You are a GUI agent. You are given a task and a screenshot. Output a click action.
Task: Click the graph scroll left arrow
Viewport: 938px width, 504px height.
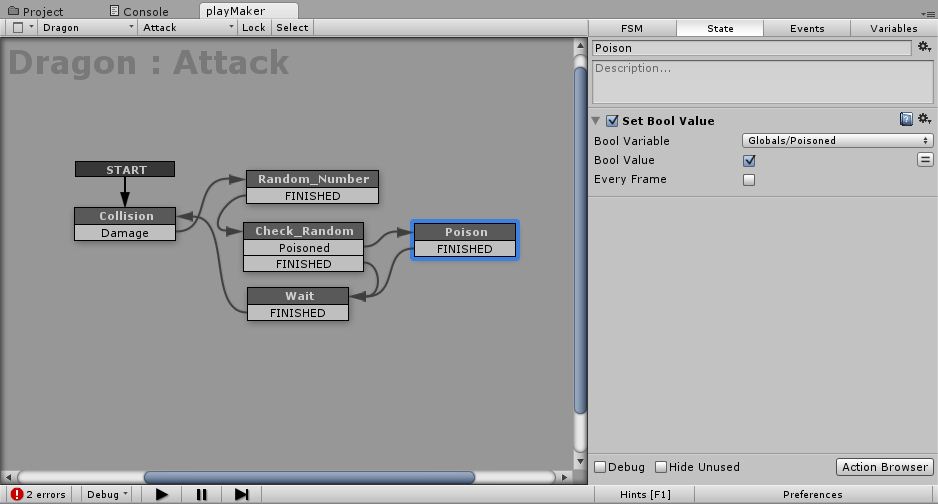click(x=8, y=477)
